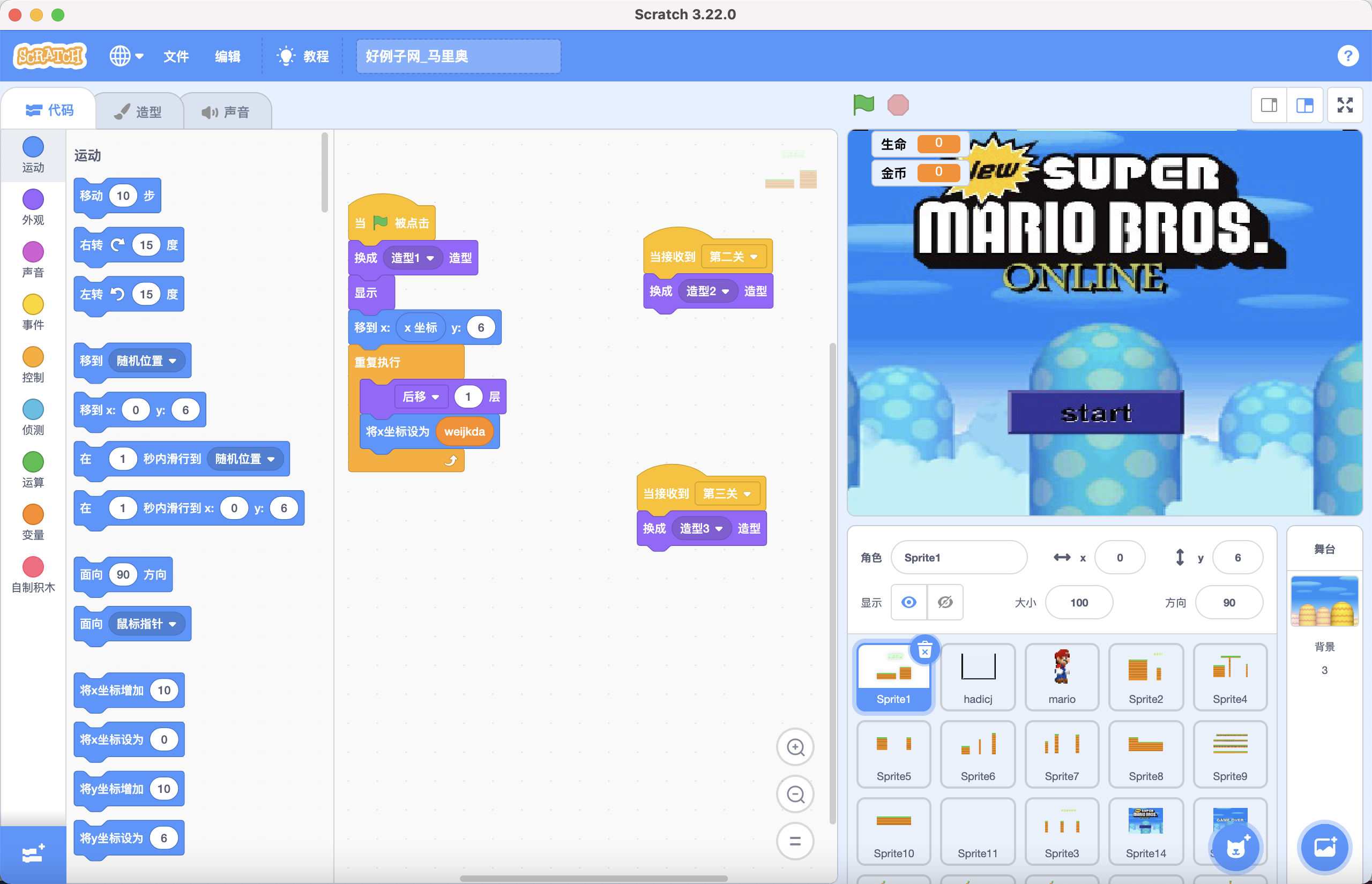
Task: Click the block palette vertical scrollbar
Action: 324,172
